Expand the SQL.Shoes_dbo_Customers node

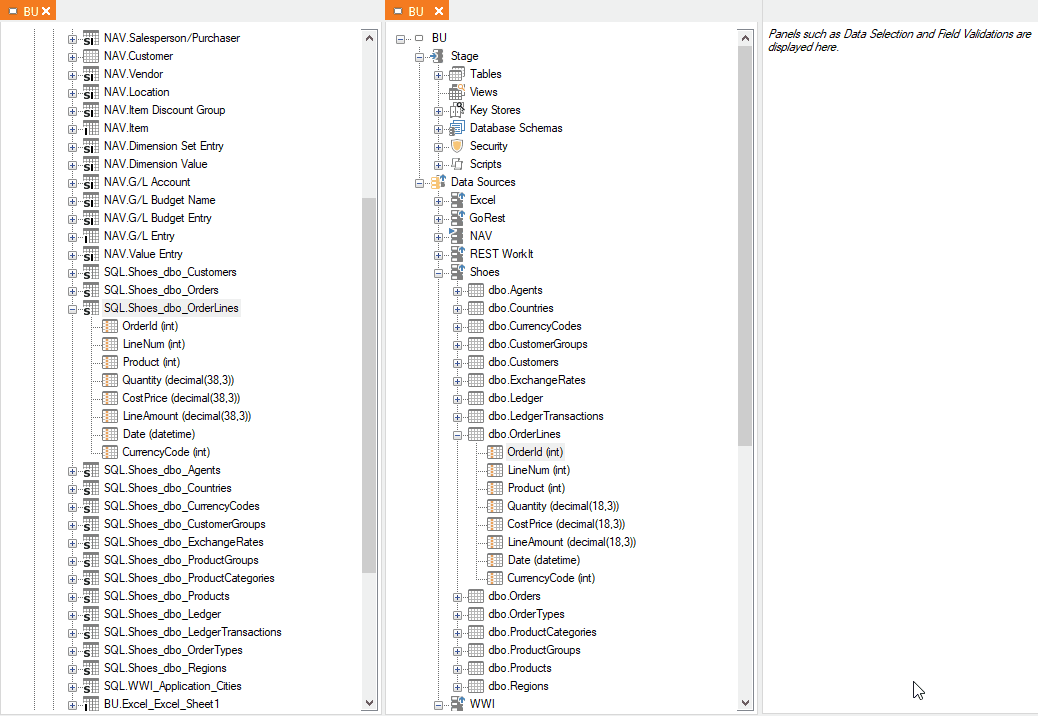coord(72,273)
